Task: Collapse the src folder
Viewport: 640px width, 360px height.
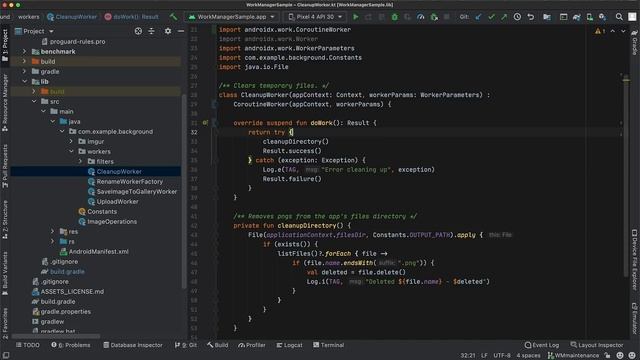Action: tap(34, 101)
